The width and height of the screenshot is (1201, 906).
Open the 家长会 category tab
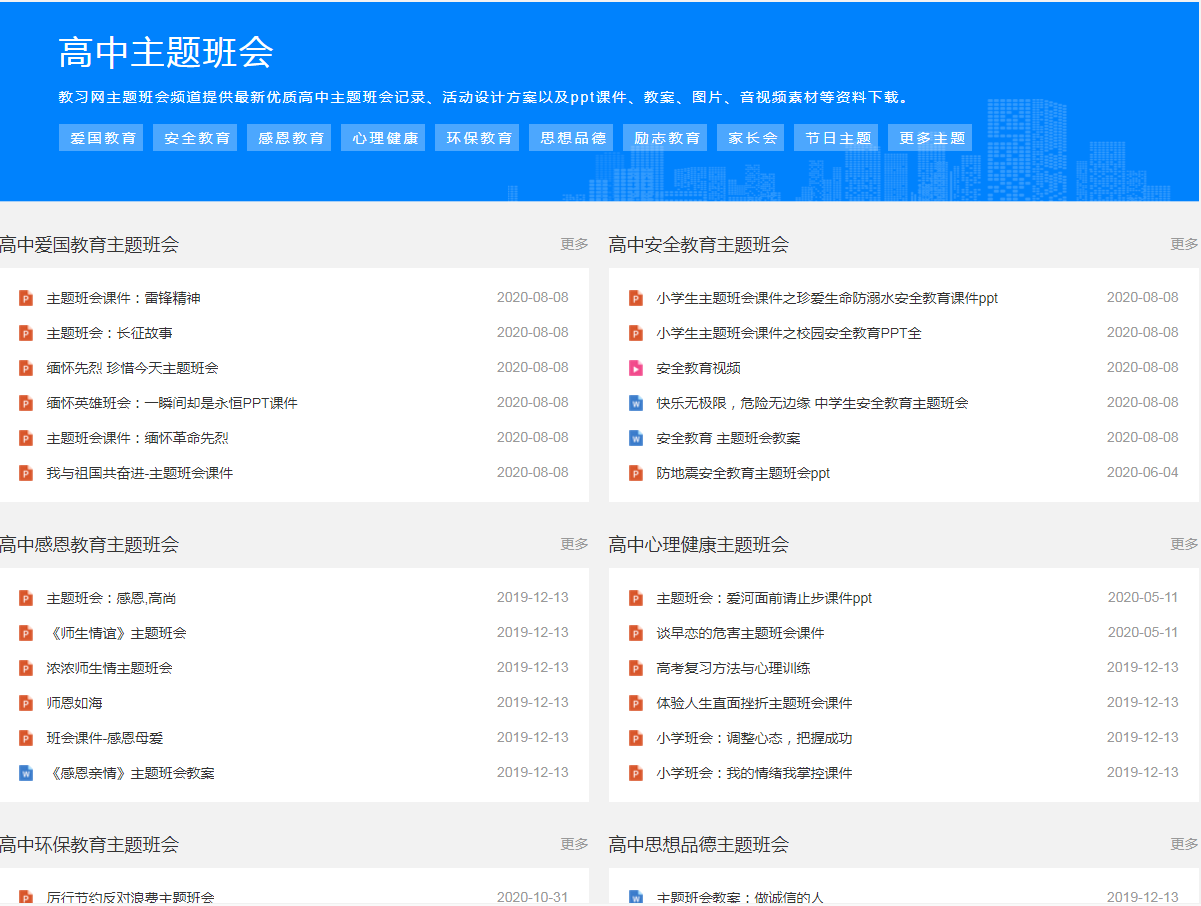click(751, 138)
